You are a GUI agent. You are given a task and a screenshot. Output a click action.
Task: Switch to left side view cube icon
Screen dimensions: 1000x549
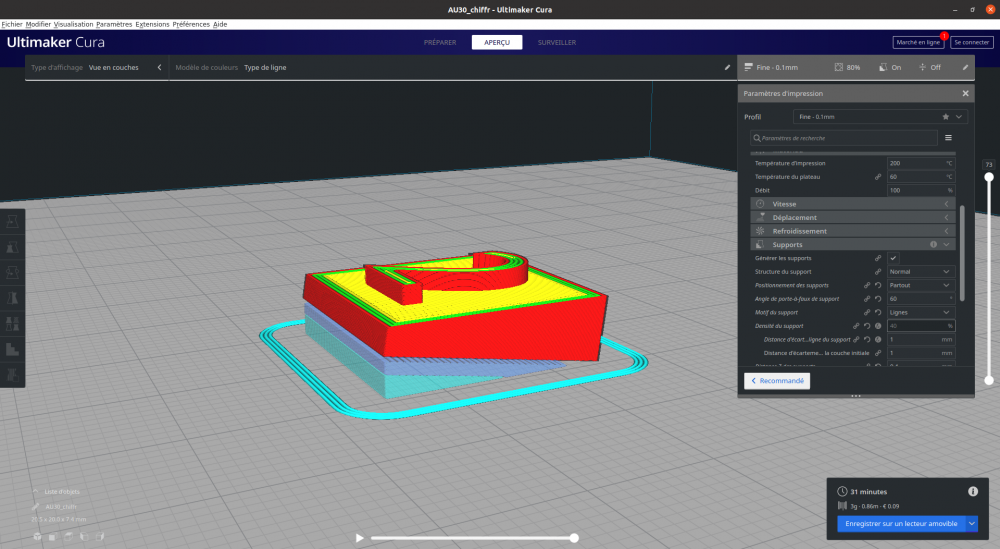click(x=84, y=536)
